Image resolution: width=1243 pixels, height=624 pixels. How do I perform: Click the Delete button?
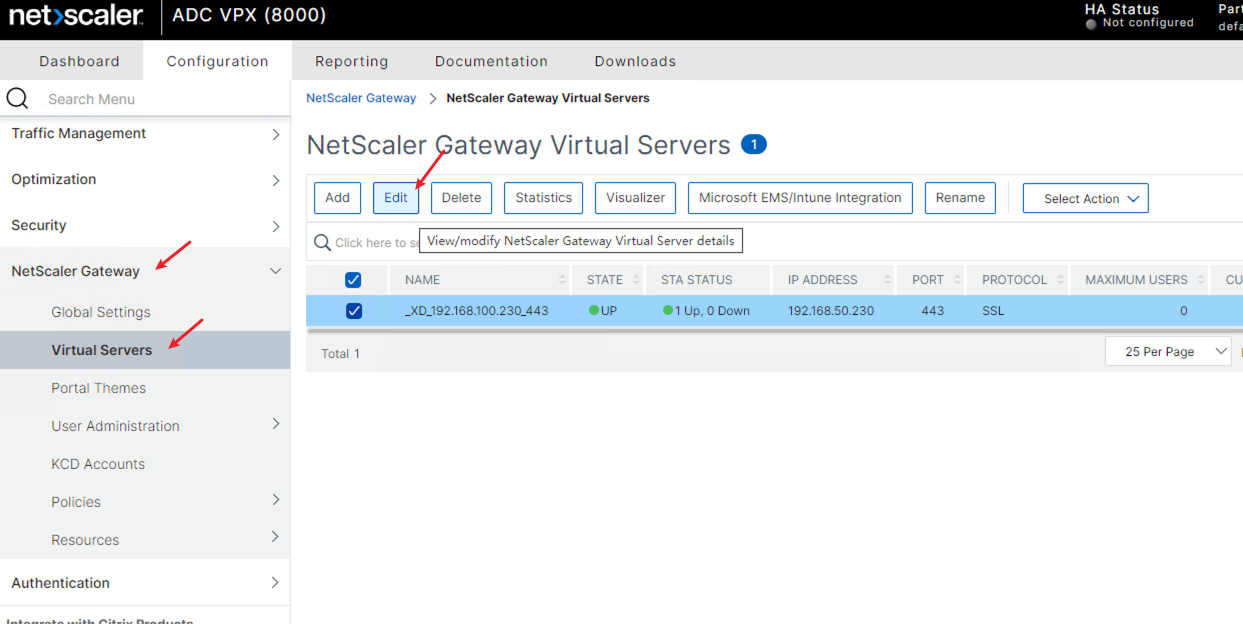point(461,198)
